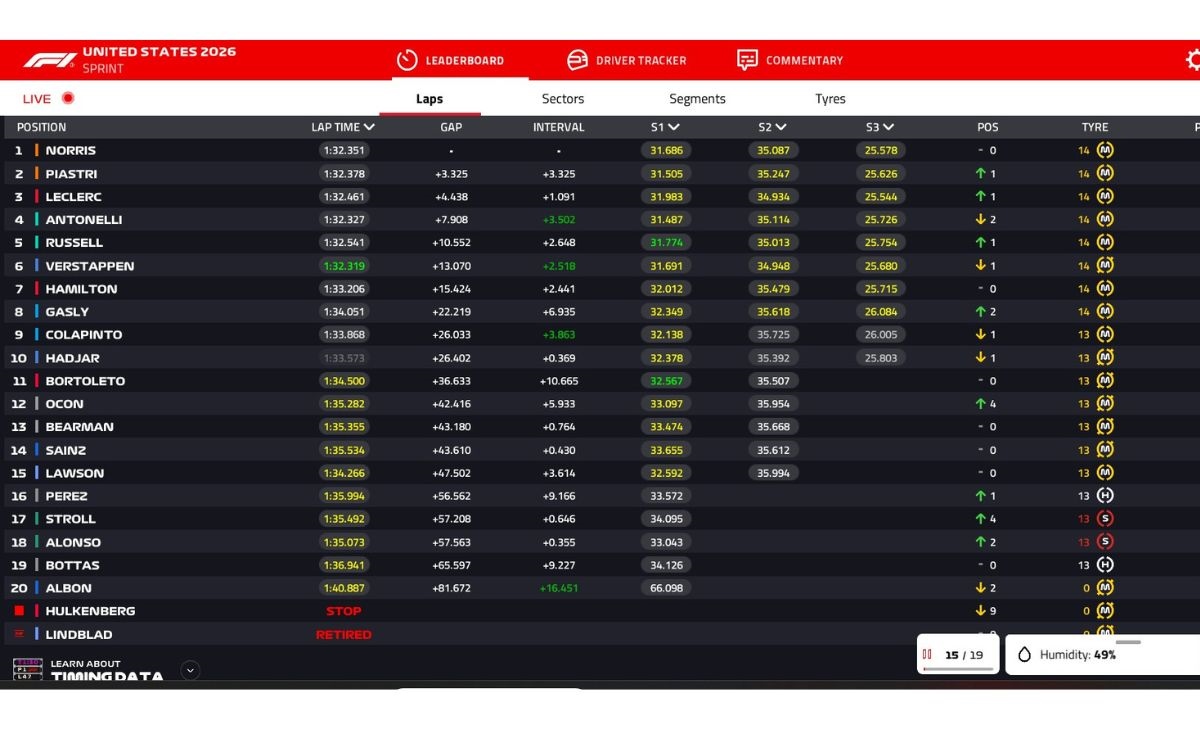Image resolution: width=1200 pixels, height=729 pixels.
Task: Click the hard tyre icon in Bottas row
Action: pyautogui.click(x=1105, y=564)
